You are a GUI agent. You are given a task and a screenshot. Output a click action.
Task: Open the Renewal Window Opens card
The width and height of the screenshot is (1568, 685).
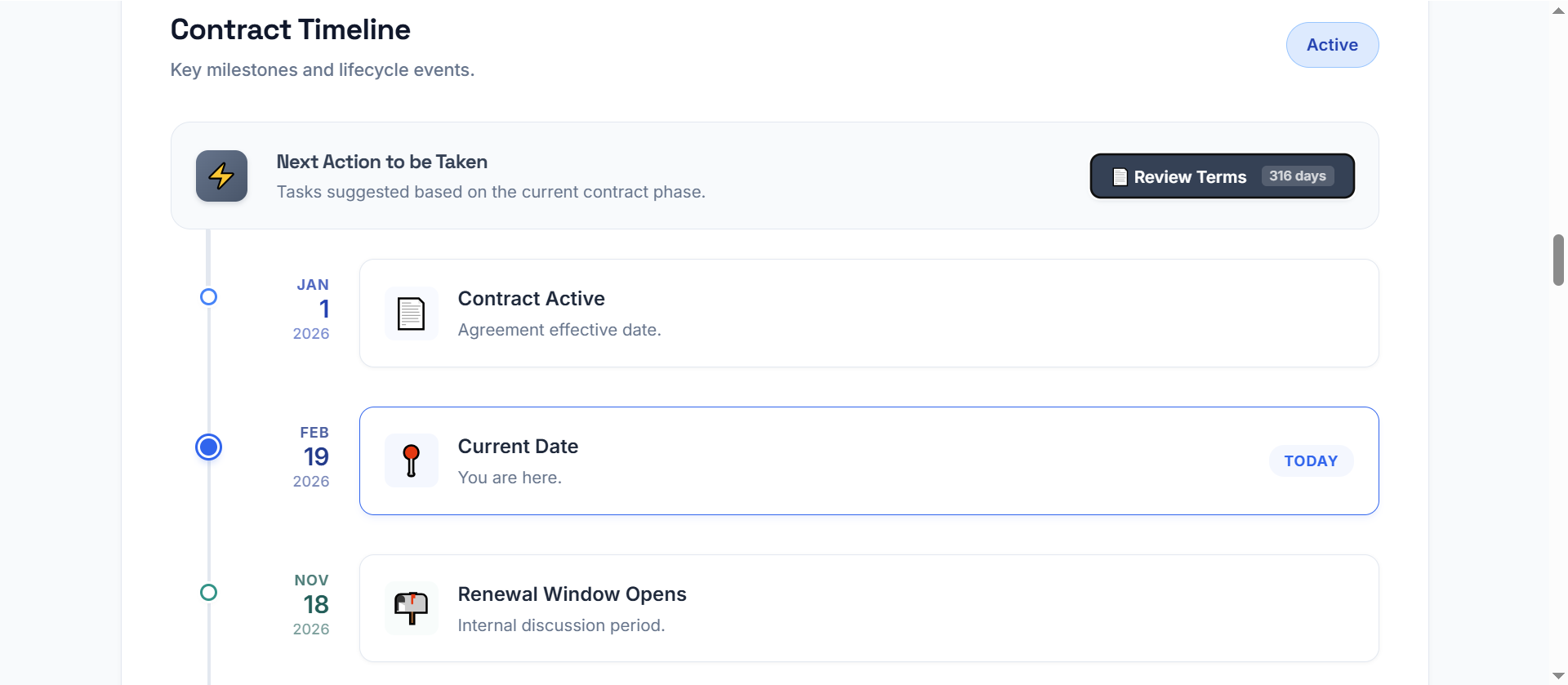point(868,608)
